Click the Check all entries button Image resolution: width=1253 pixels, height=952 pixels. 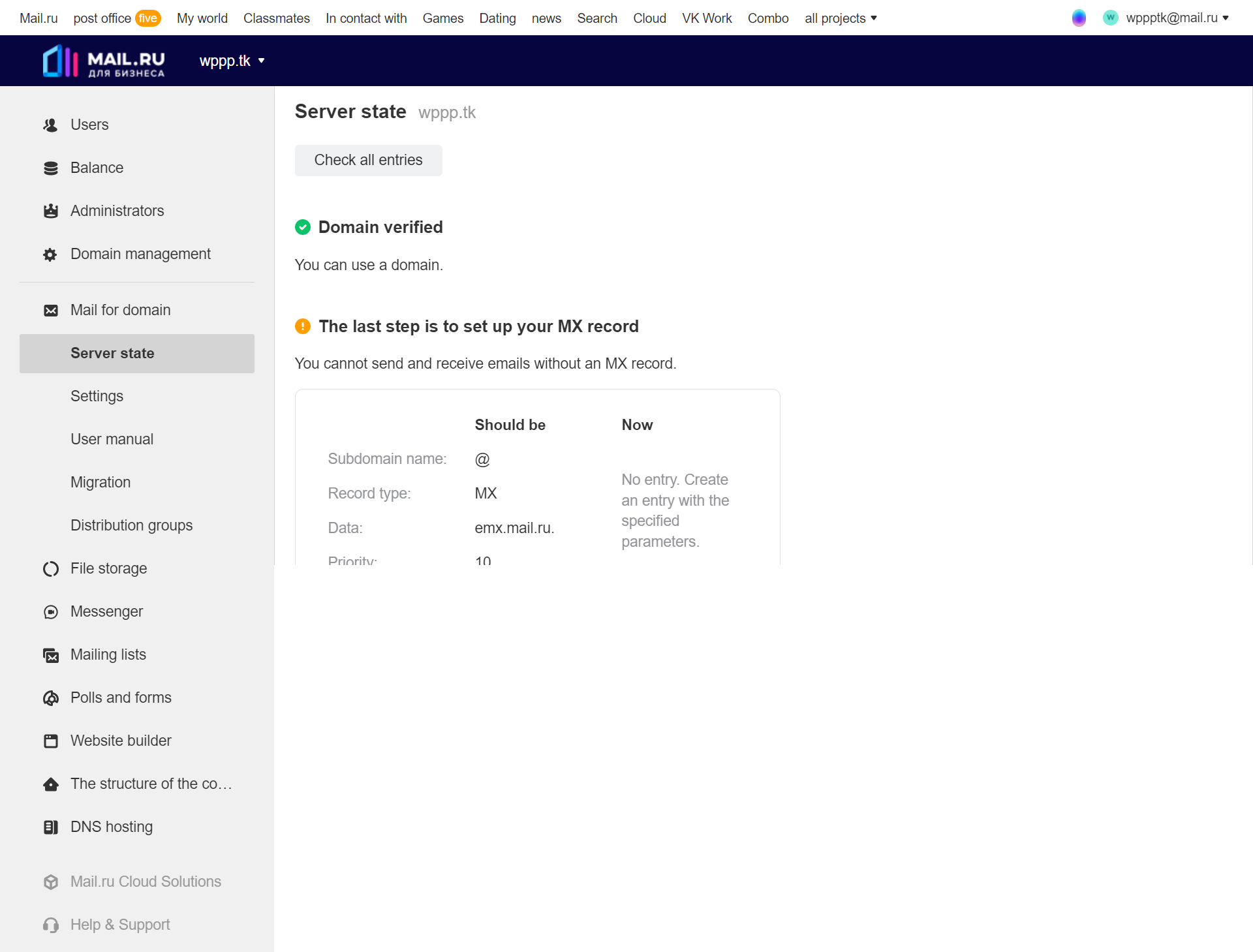tap(368, 160)
